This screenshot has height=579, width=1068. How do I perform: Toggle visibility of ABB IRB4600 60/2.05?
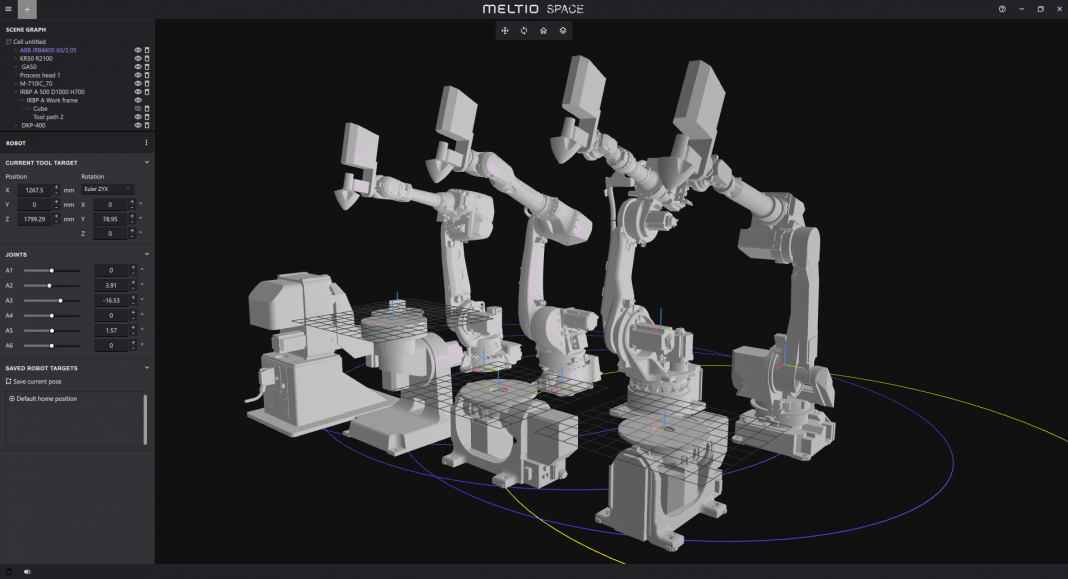coord(138,50)
